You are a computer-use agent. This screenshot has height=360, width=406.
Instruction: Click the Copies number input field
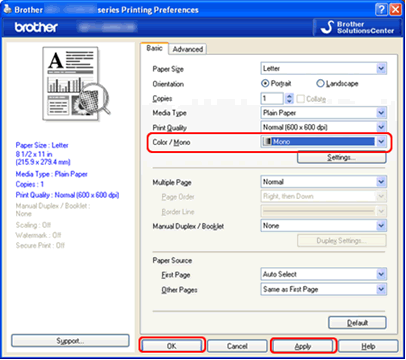[x=272, y=99]
